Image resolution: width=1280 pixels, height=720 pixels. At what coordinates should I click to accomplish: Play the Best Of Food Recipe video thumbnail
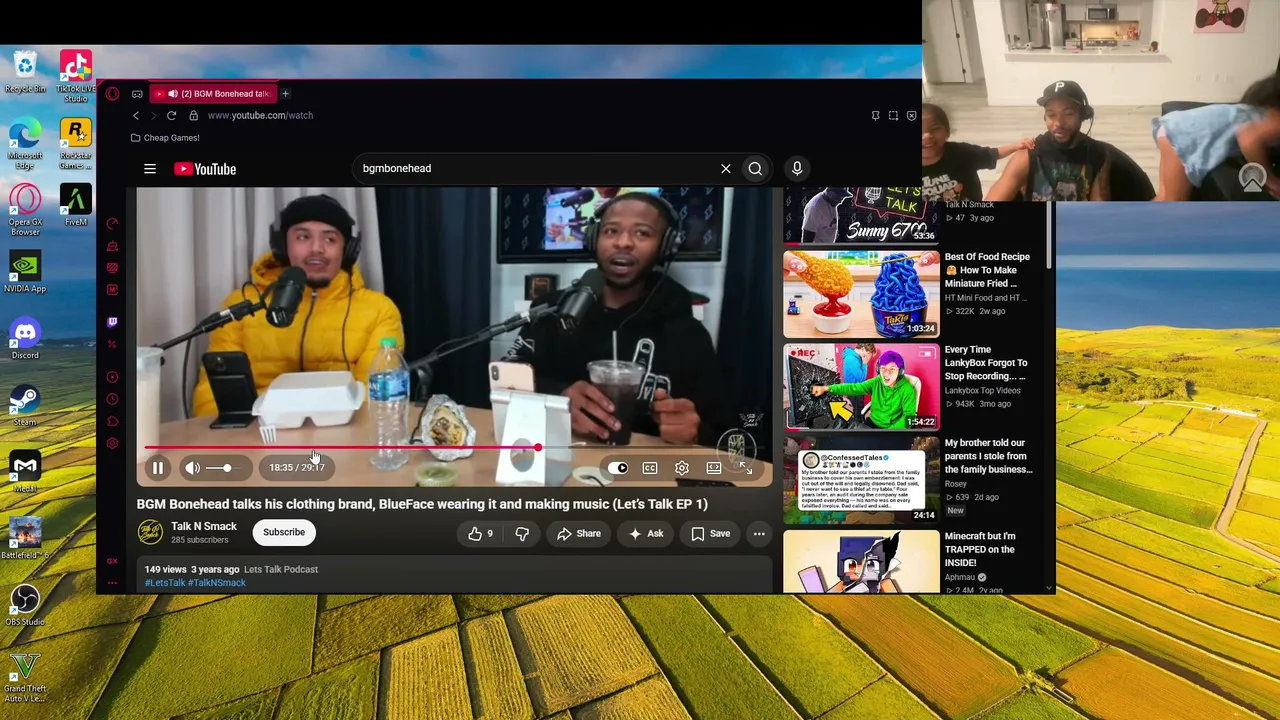click(x=861, y=294)
